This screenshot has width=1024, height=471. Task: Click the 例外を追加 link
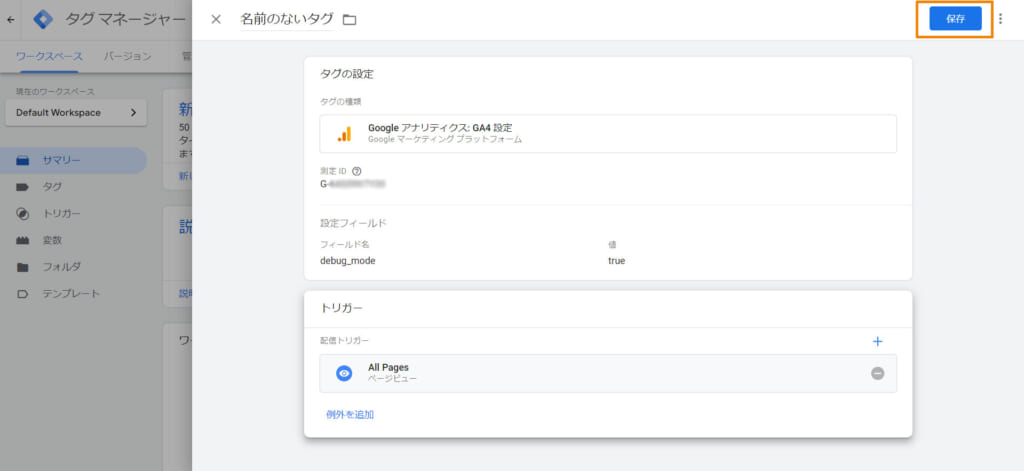[350, 414]
